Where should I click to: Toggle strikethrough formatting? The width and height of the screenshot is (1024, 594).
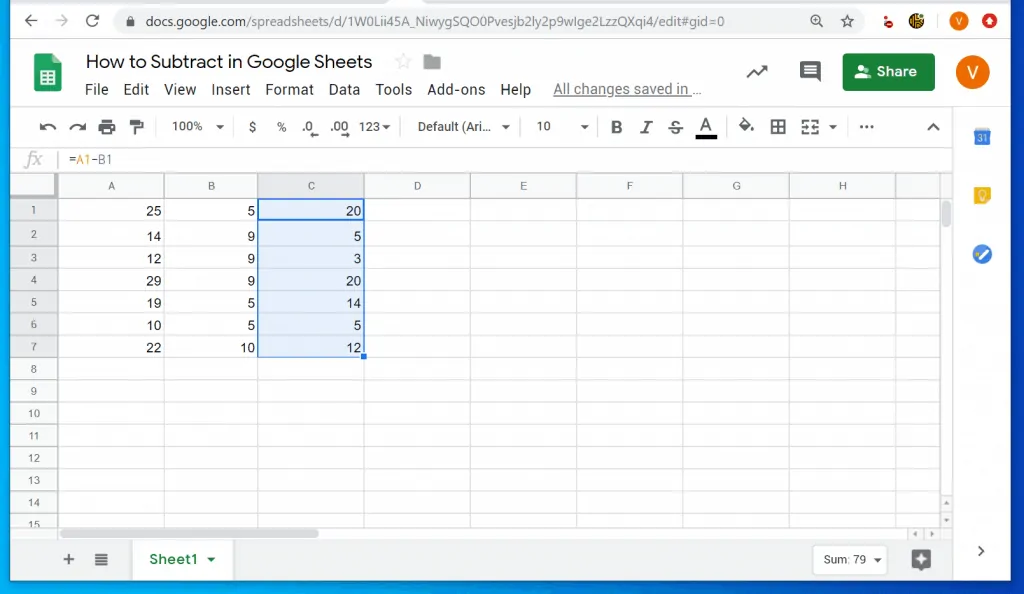click(x=675, y=126)
